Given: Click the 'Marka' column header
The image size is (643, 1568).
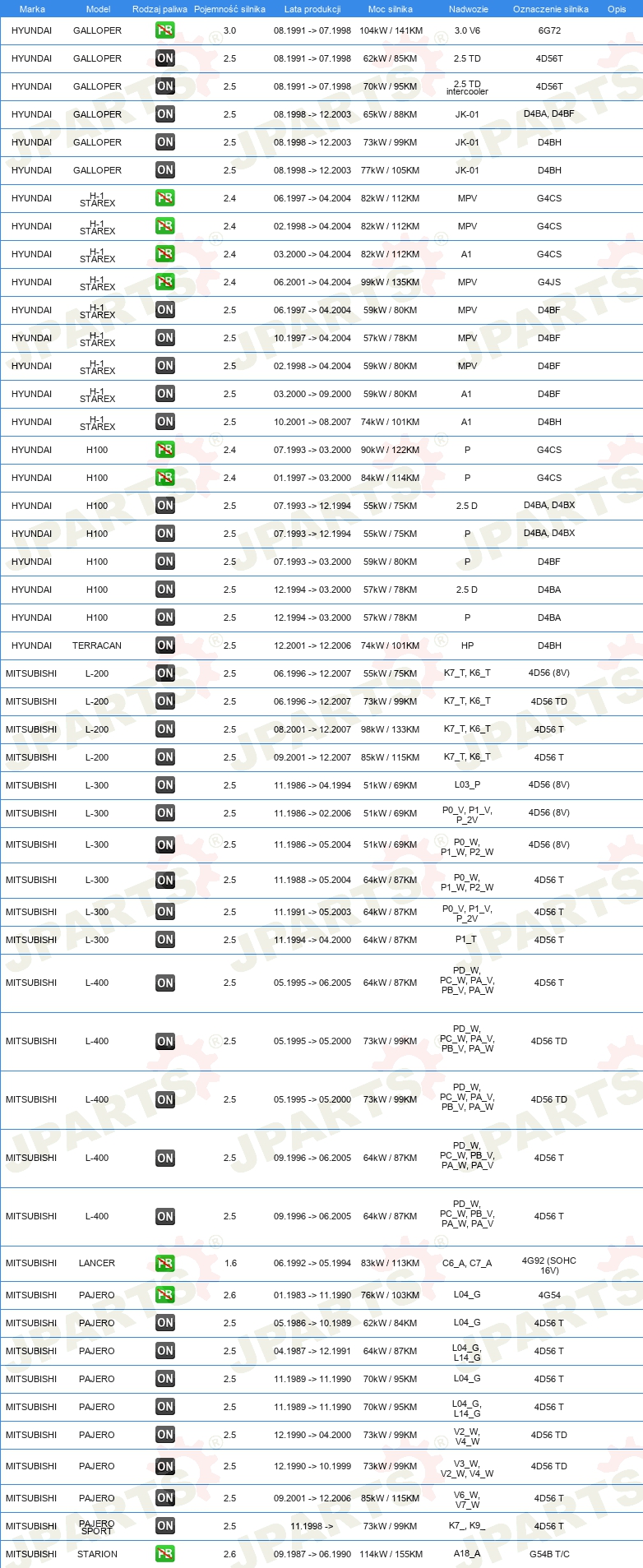Looking at the screenshot, I should pyautogui.click(x=32, y=9).
